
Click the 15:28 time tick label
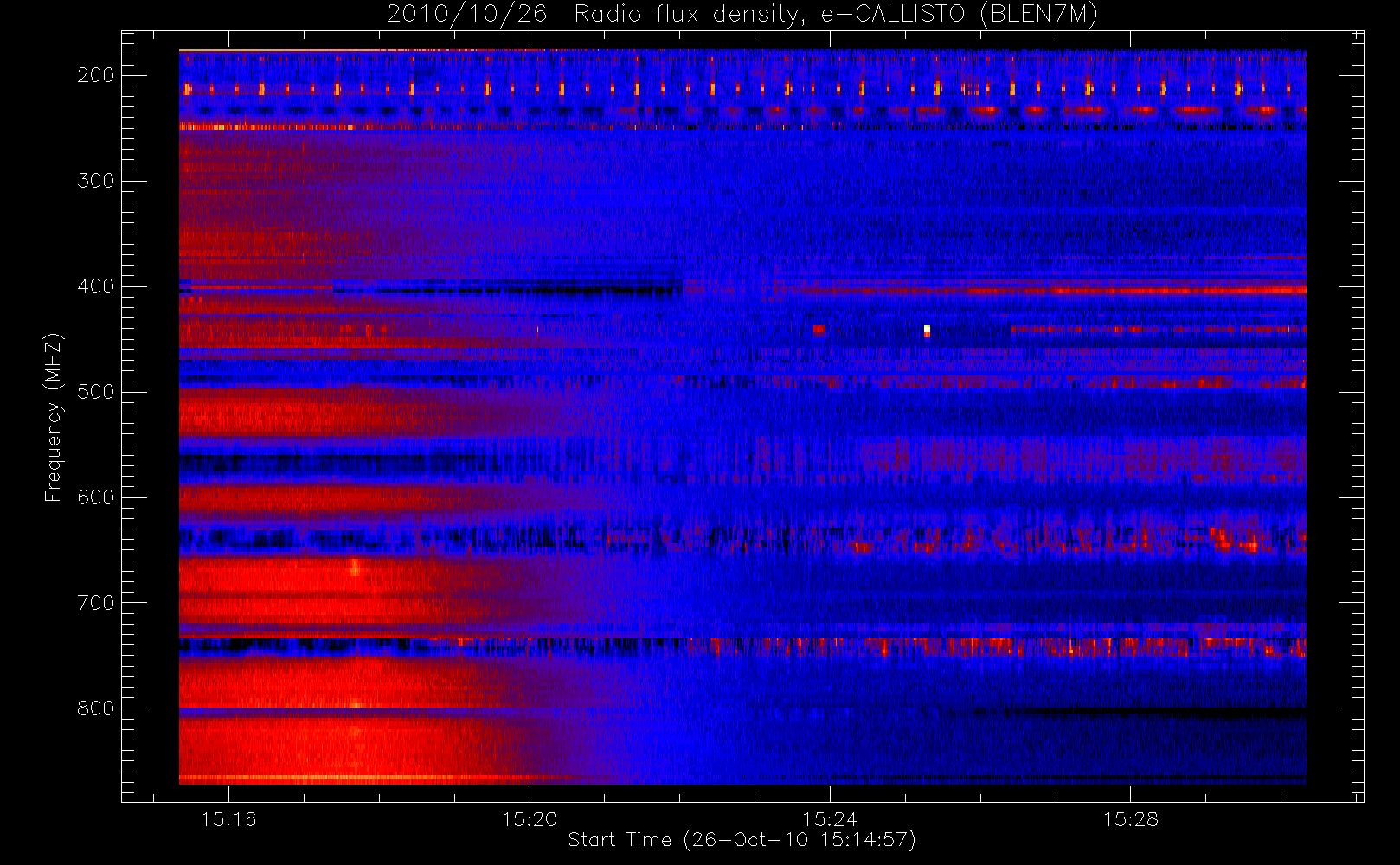tap(1130, 819)
